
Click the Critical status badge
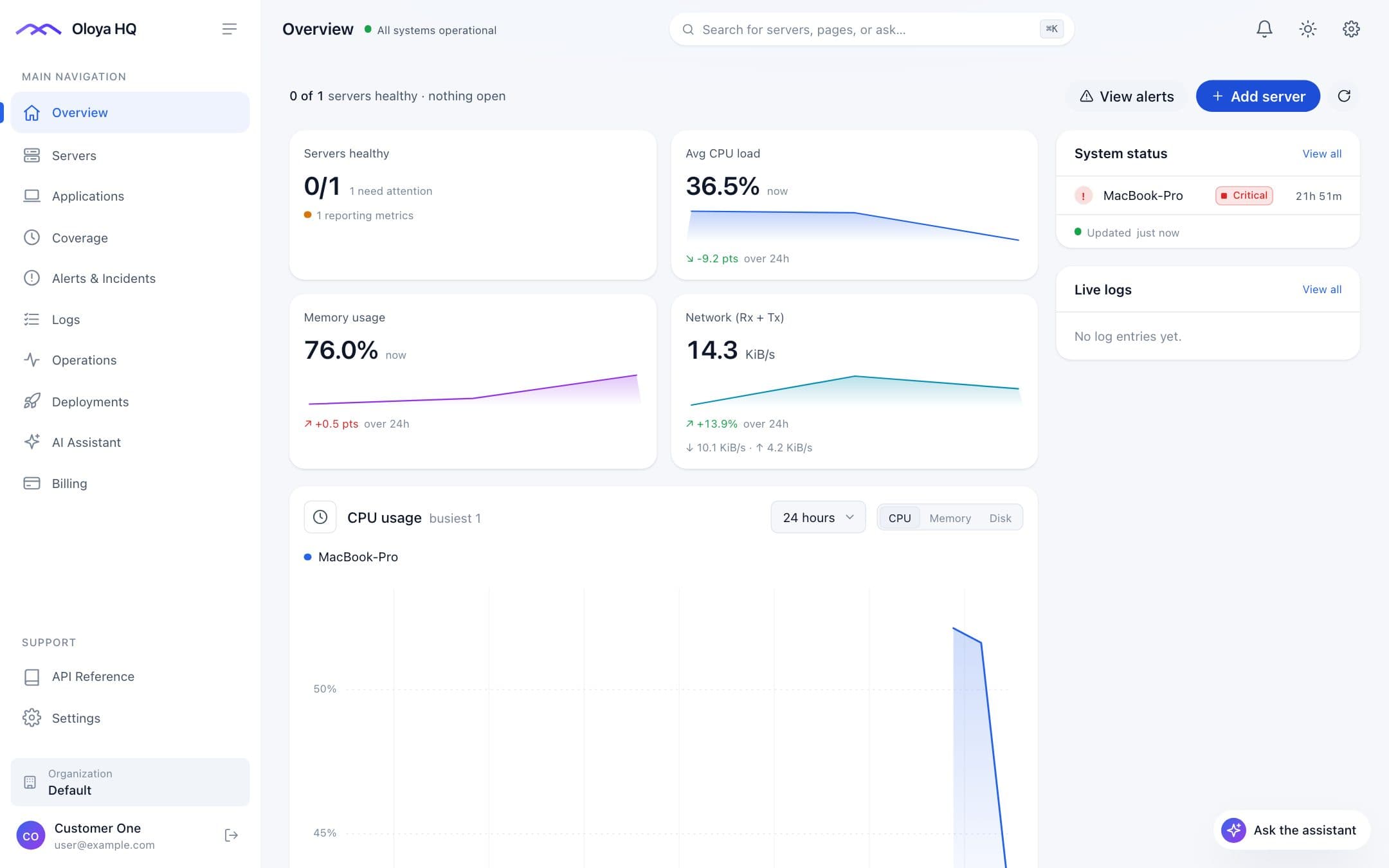click(x=1244, y=195)
